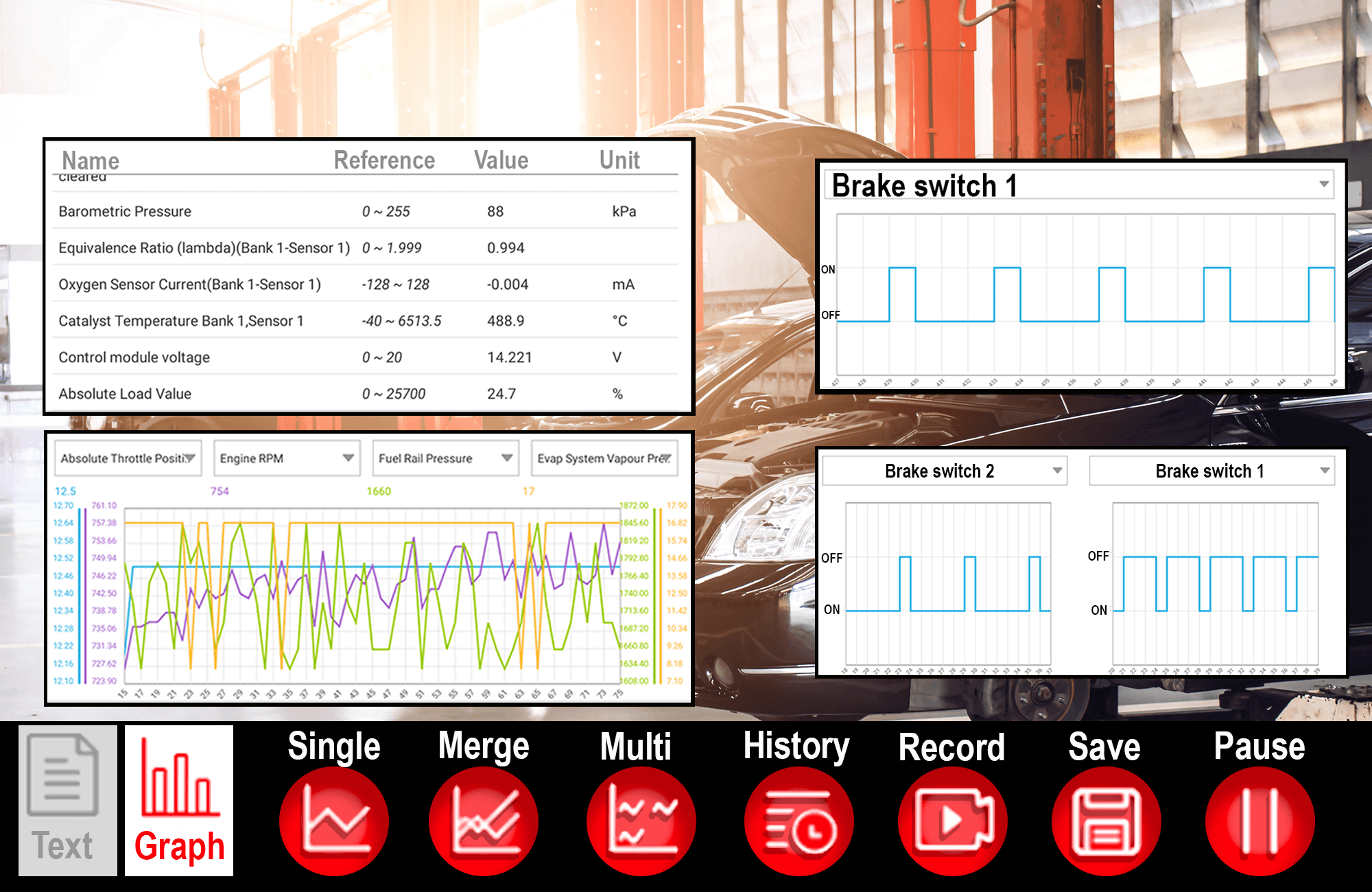1372x892 pixels.
Task: Click the mA unit cell
Action: coord(624,284)
